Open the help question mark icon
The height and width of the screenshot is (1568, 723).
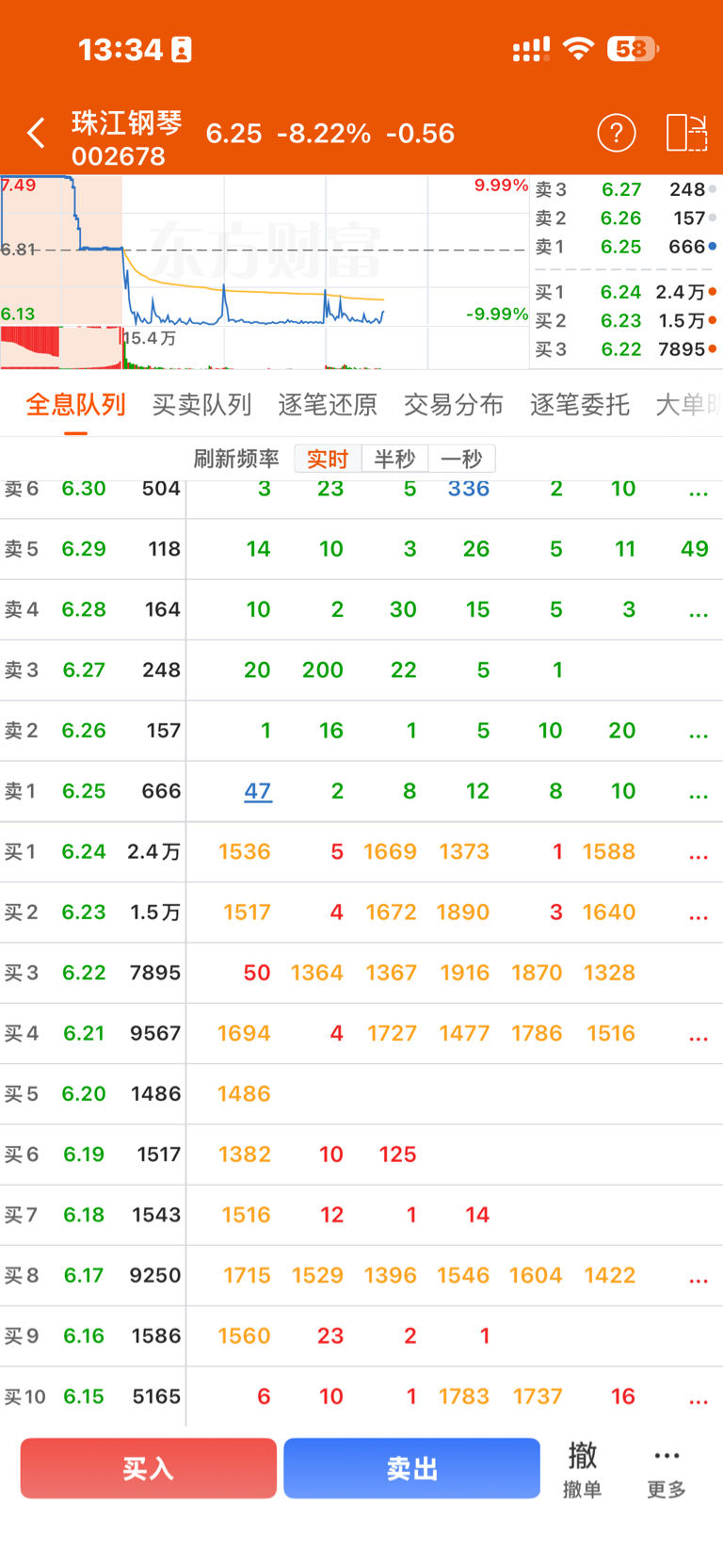[617, 133]
